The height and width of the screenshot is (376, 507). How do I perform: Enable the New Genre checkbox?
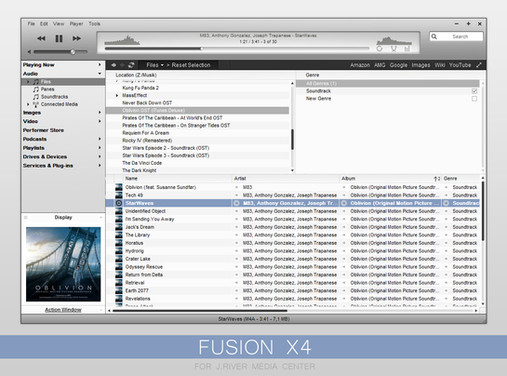tap(474, 99)
